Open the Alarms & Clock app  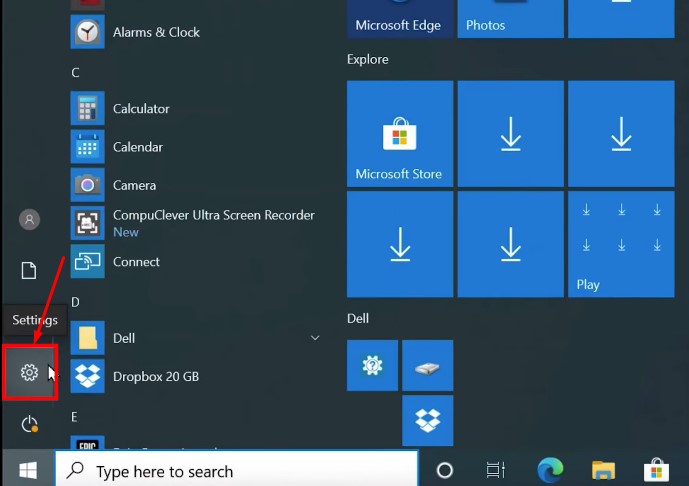point(198,32)
